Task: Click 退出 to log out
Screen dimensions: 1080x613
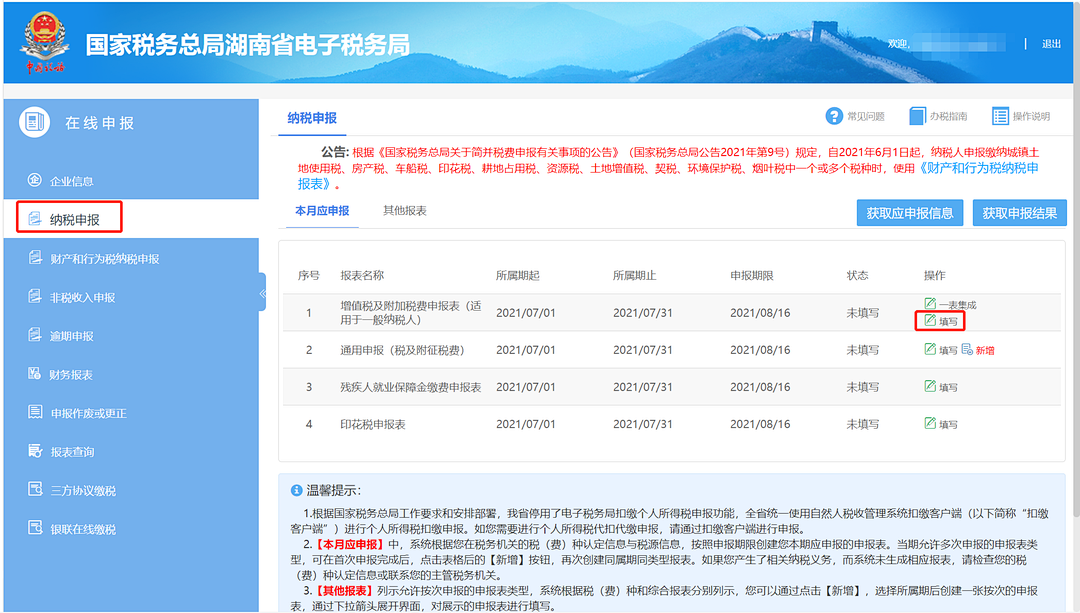Action: (x=1051, y=43)
